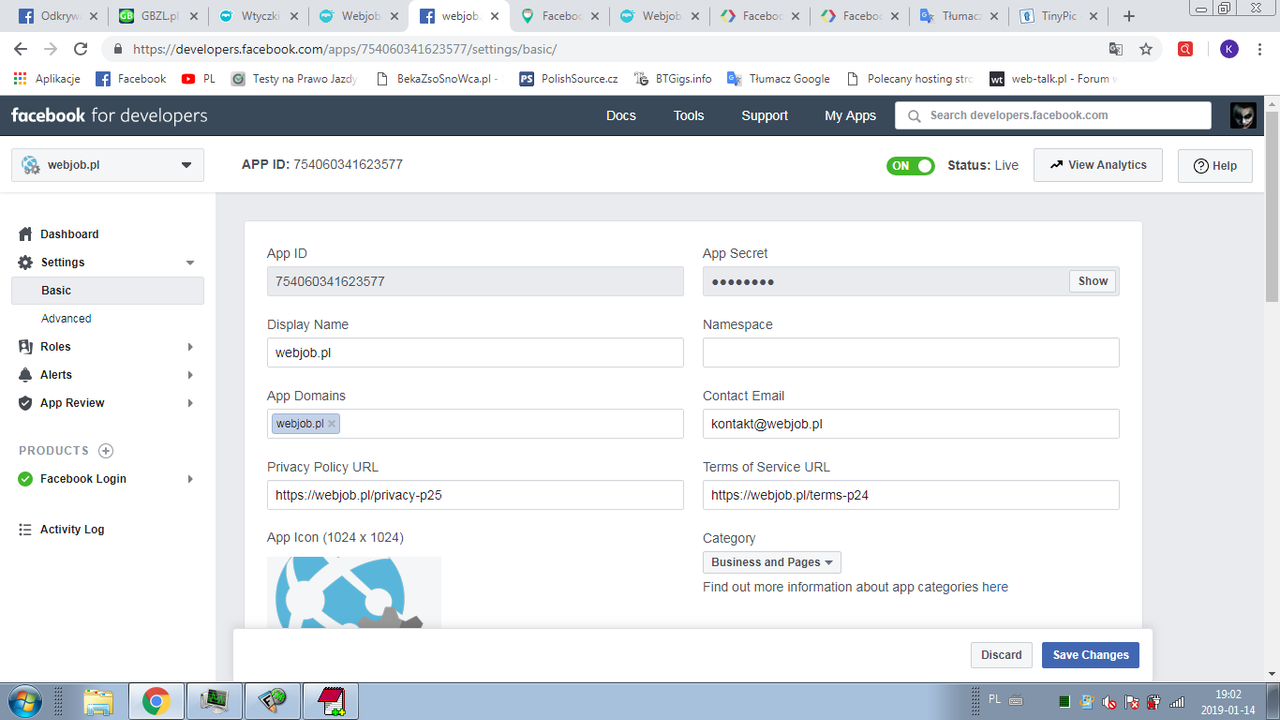Click the Help button

(x=1215, y=166)
